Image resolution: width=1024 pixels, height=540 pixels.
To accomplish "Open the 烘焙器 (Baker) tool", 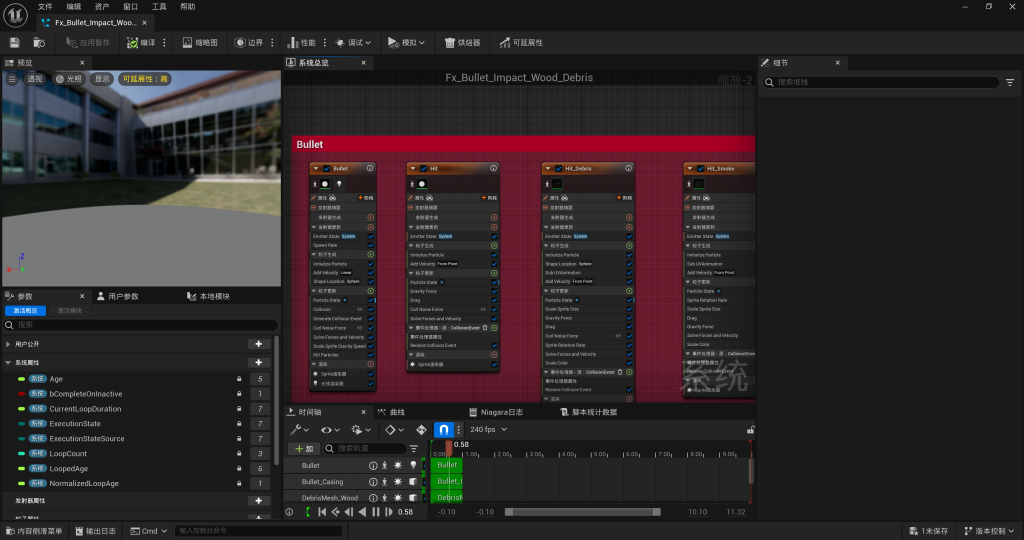I will coord(462,43).
